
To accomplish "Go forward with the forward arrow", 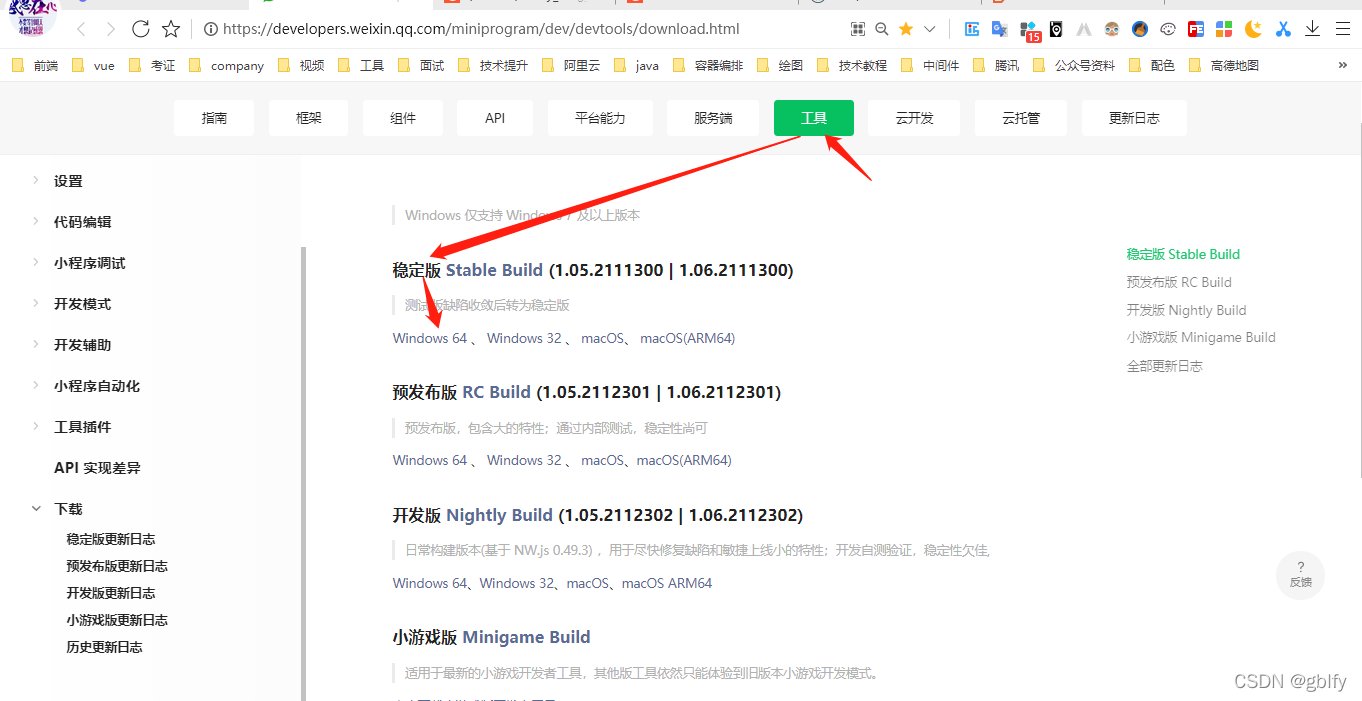I will coord(111,29).
